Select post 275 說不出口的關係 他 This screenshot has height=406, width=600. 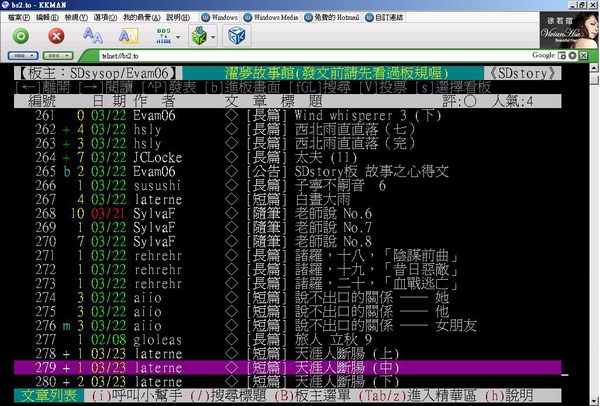point(288,312)
